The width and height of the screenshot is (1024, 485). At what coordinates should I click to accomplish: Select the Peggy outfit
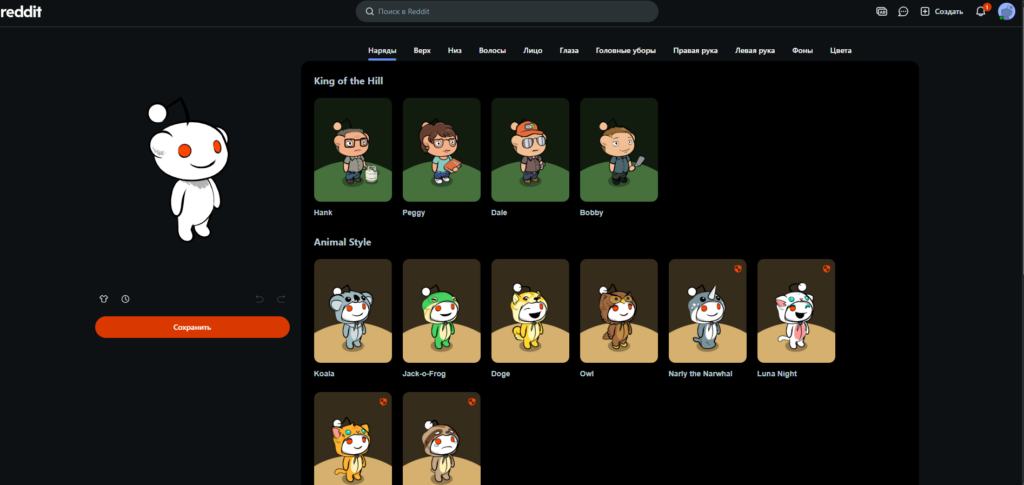pyautogui.click(x=441, y=149)
